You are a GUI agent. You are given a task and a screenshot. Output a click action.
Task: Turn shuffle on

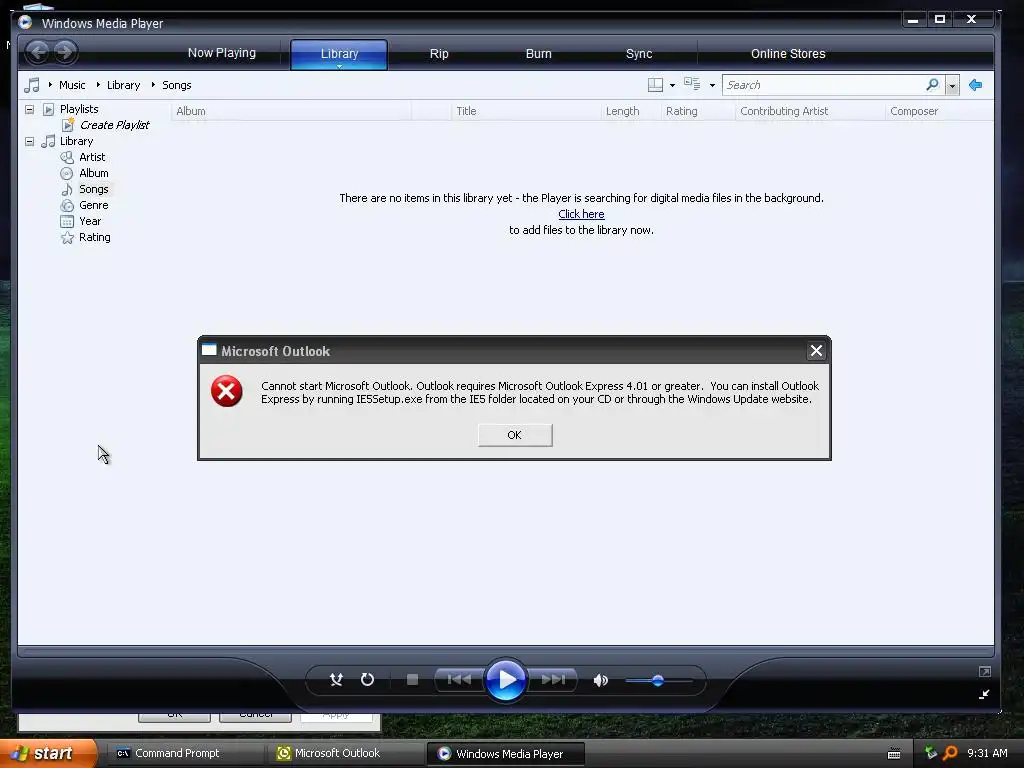[x=336, y=680]
